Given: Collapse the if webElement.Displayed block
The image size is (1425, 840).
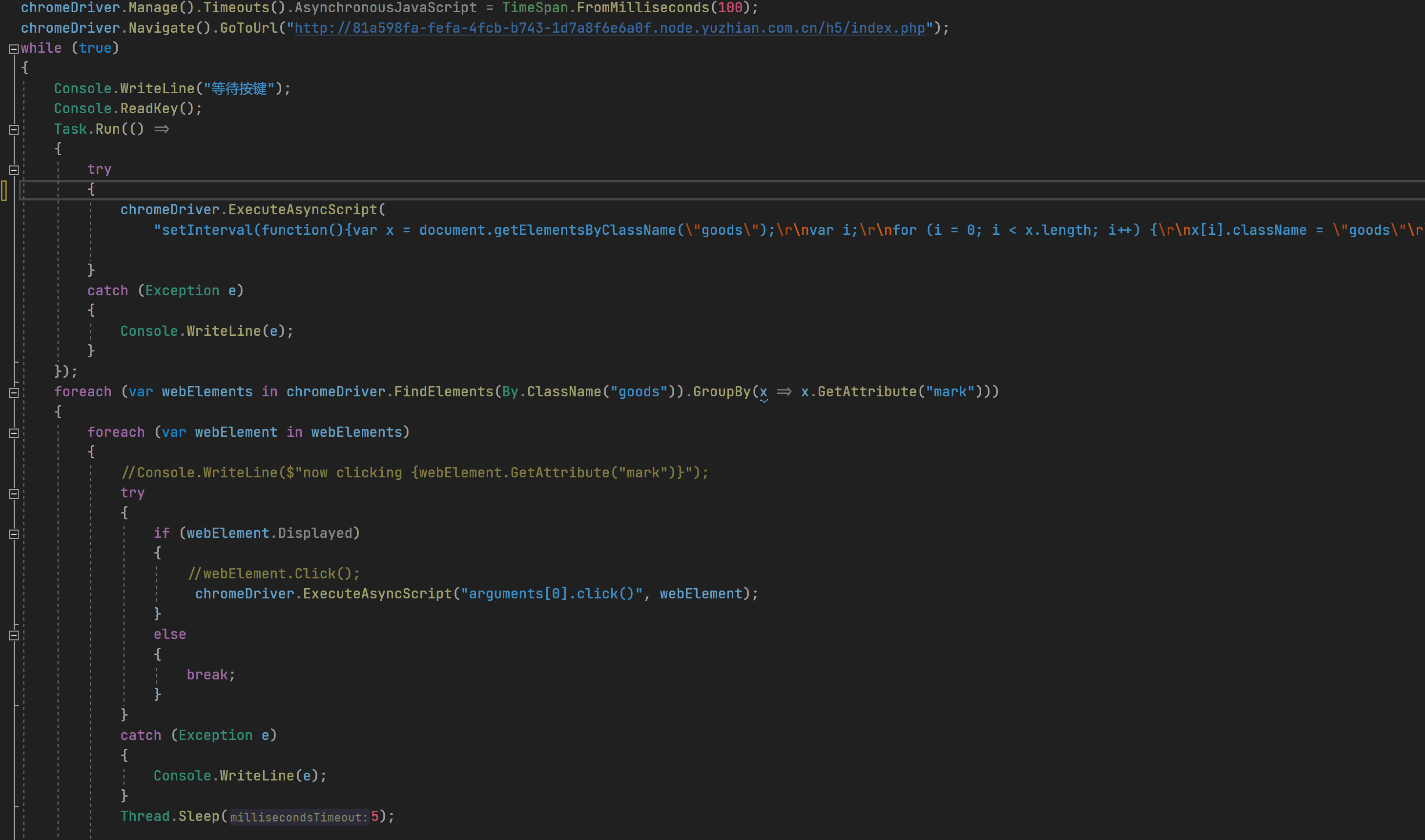Looking at the screenshot, I should [14, 534].
